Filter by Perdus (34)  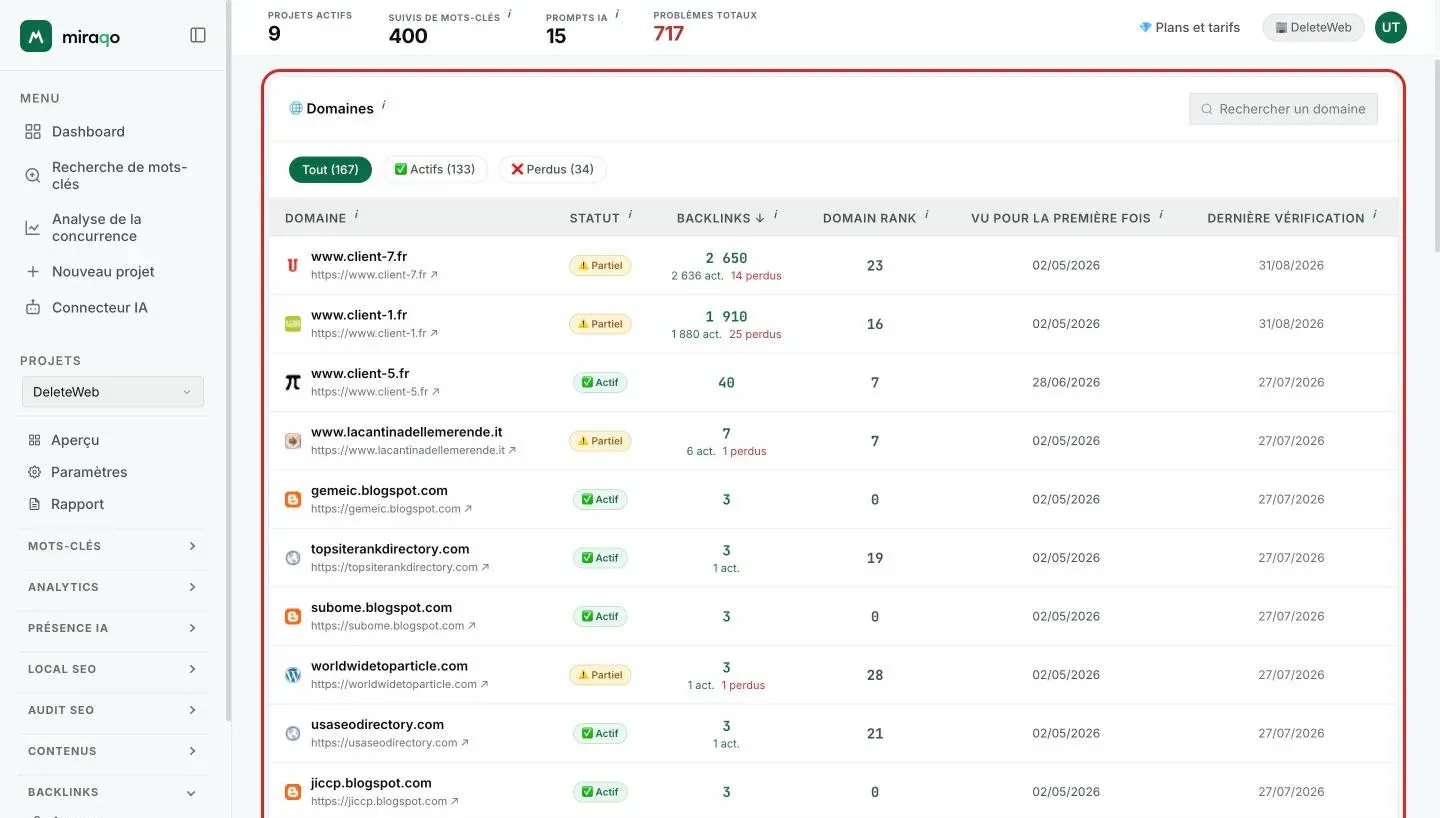click(x=552, y=169)
